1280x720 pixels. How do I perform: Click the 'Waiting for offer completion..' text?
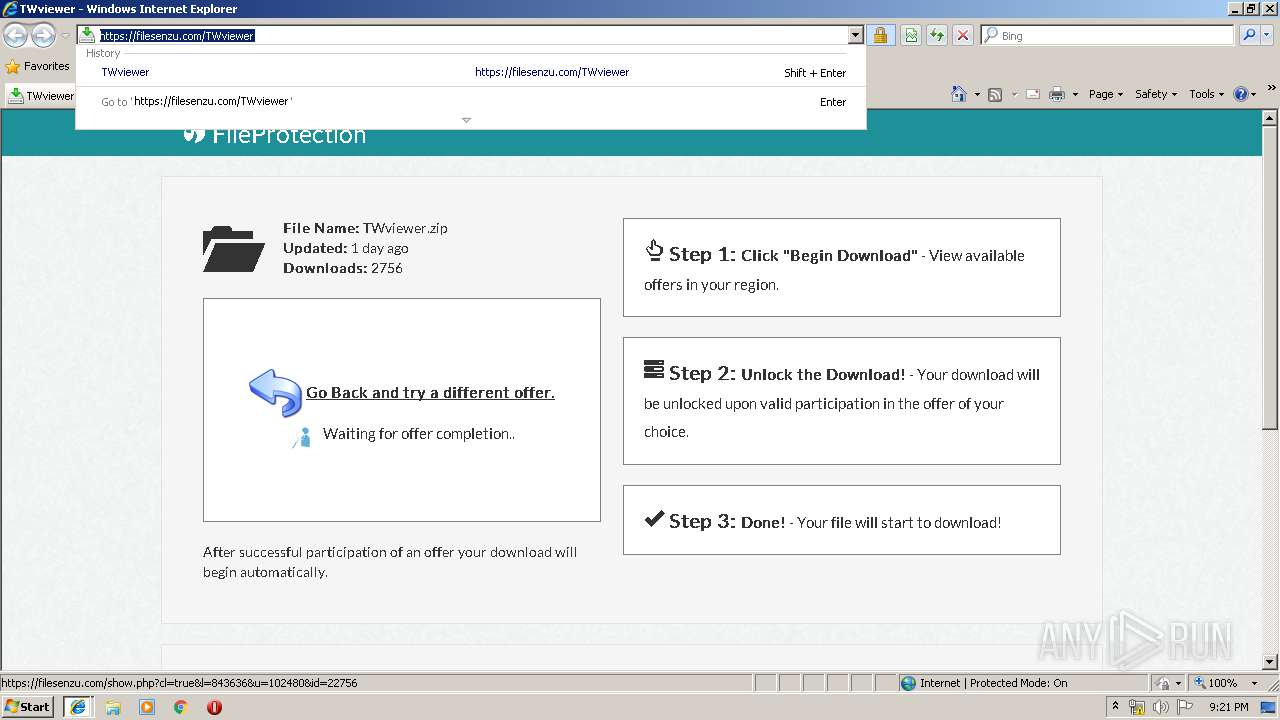coord(419,434)
